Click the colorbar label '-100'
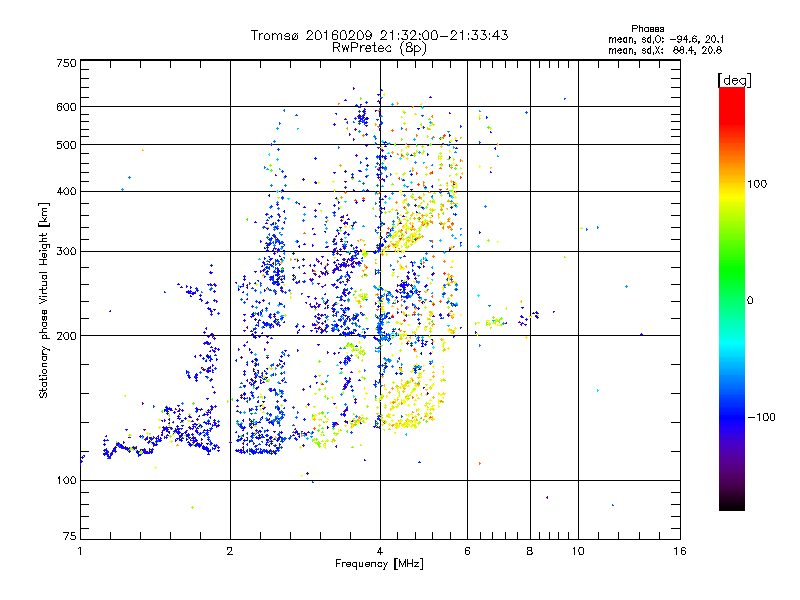 click(761, 417)
